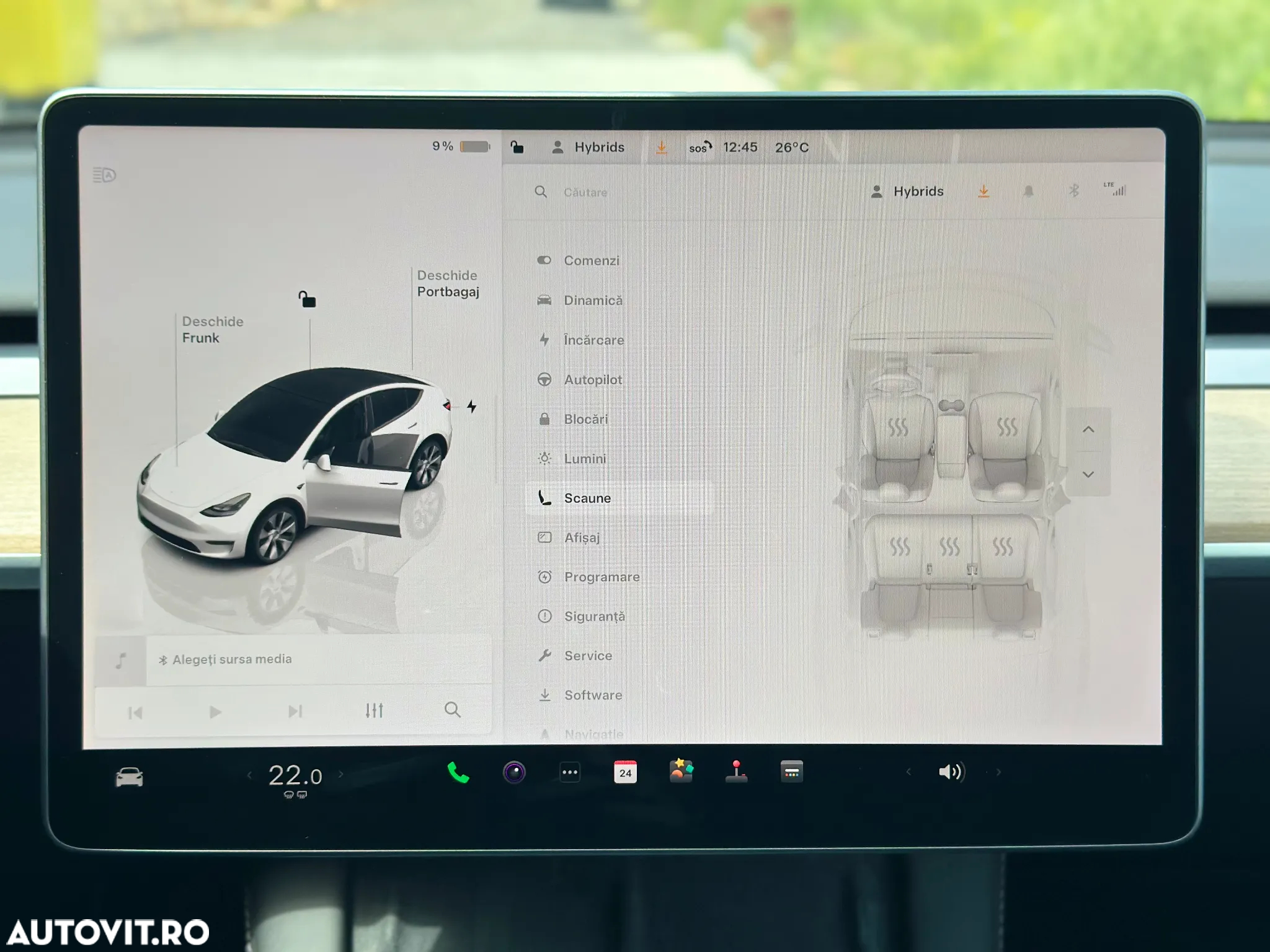The image size is (1270, 952).
Task: Open the calendar app icon
Action: click(x=625, y=772)
